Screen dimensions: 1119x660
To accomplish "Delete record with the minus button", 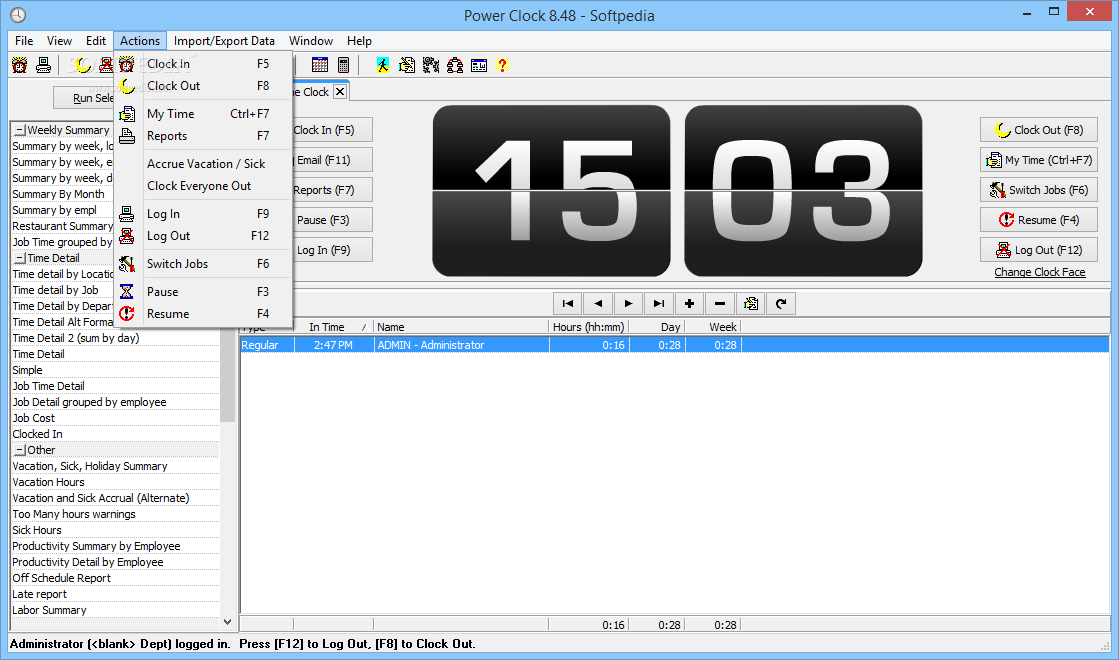I will click(x=720, y=303).
